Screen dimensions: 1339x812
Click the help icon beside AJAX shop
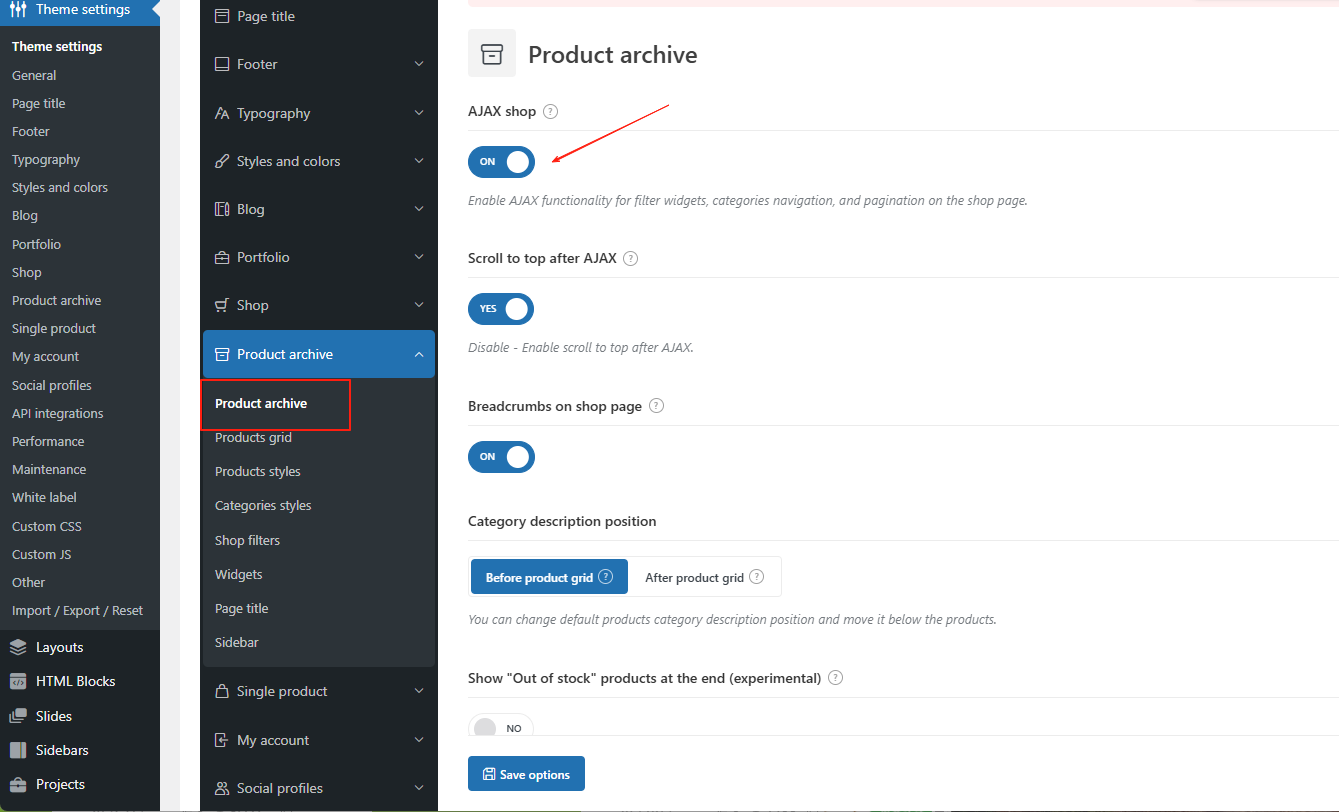pos(550,112)
